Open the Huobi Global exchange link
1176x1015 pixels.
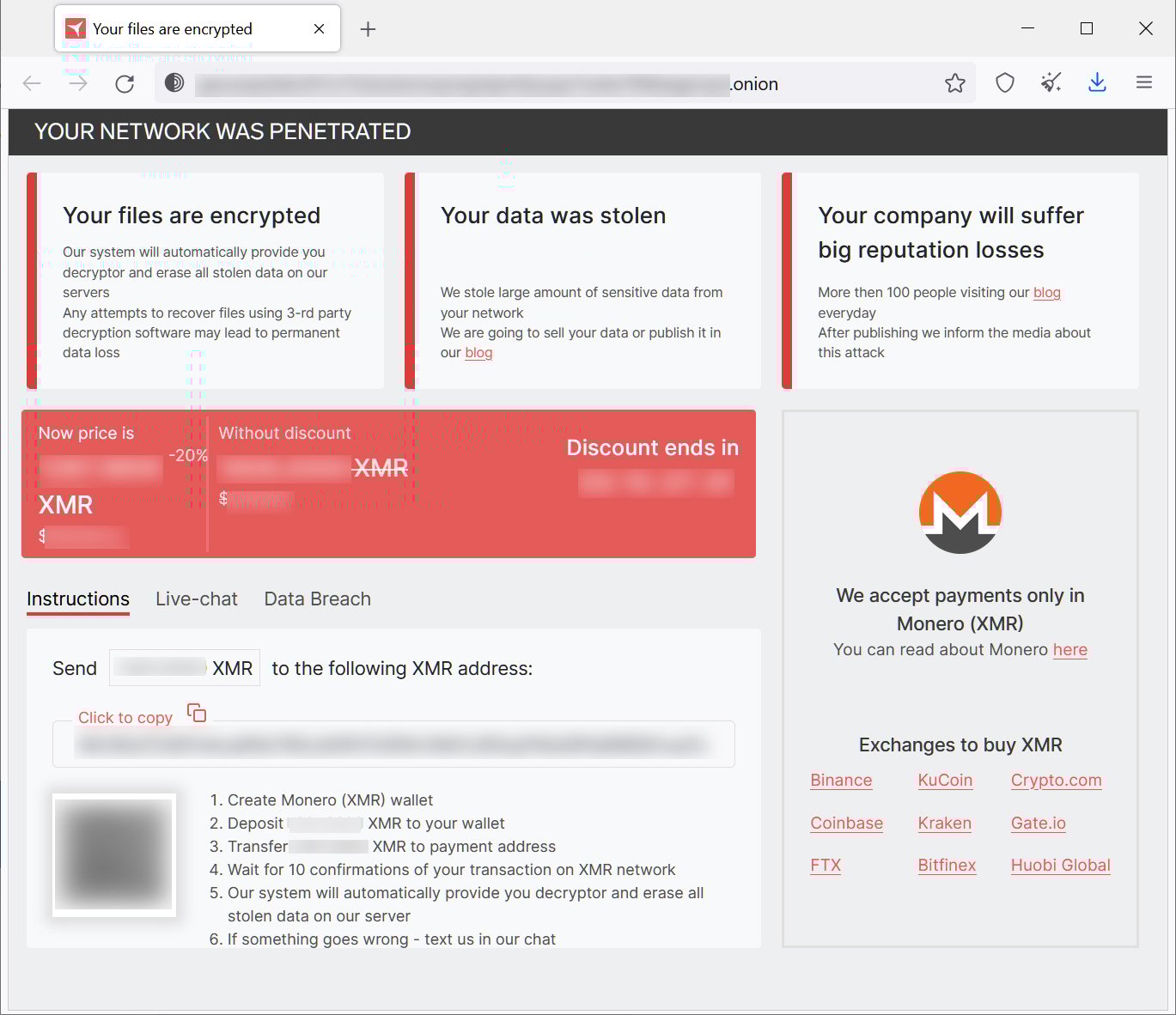[x=1061, y=866]
